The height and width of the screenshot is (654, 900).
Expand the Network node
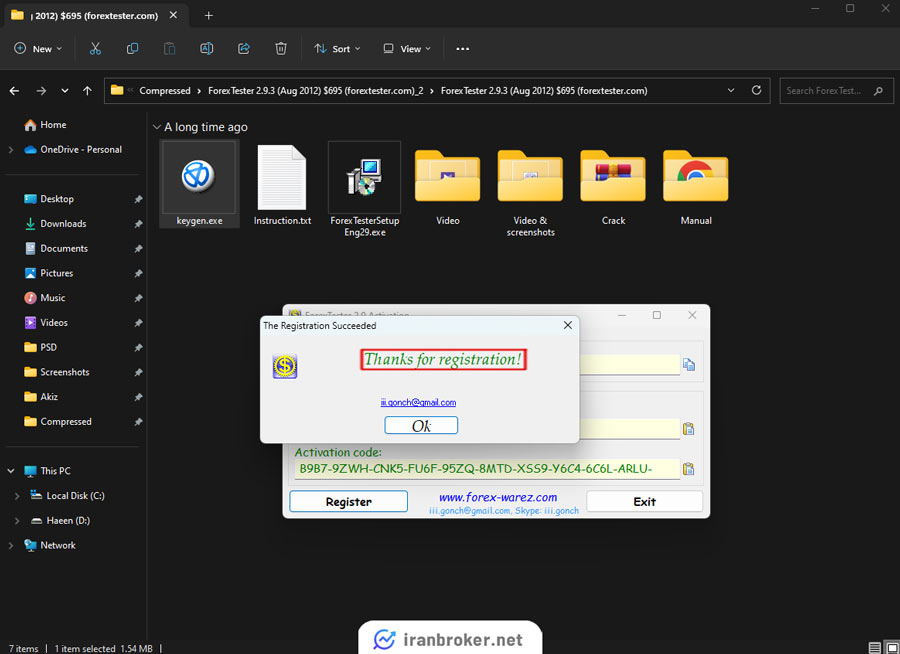pyautogui.click(x=10, y=545)
